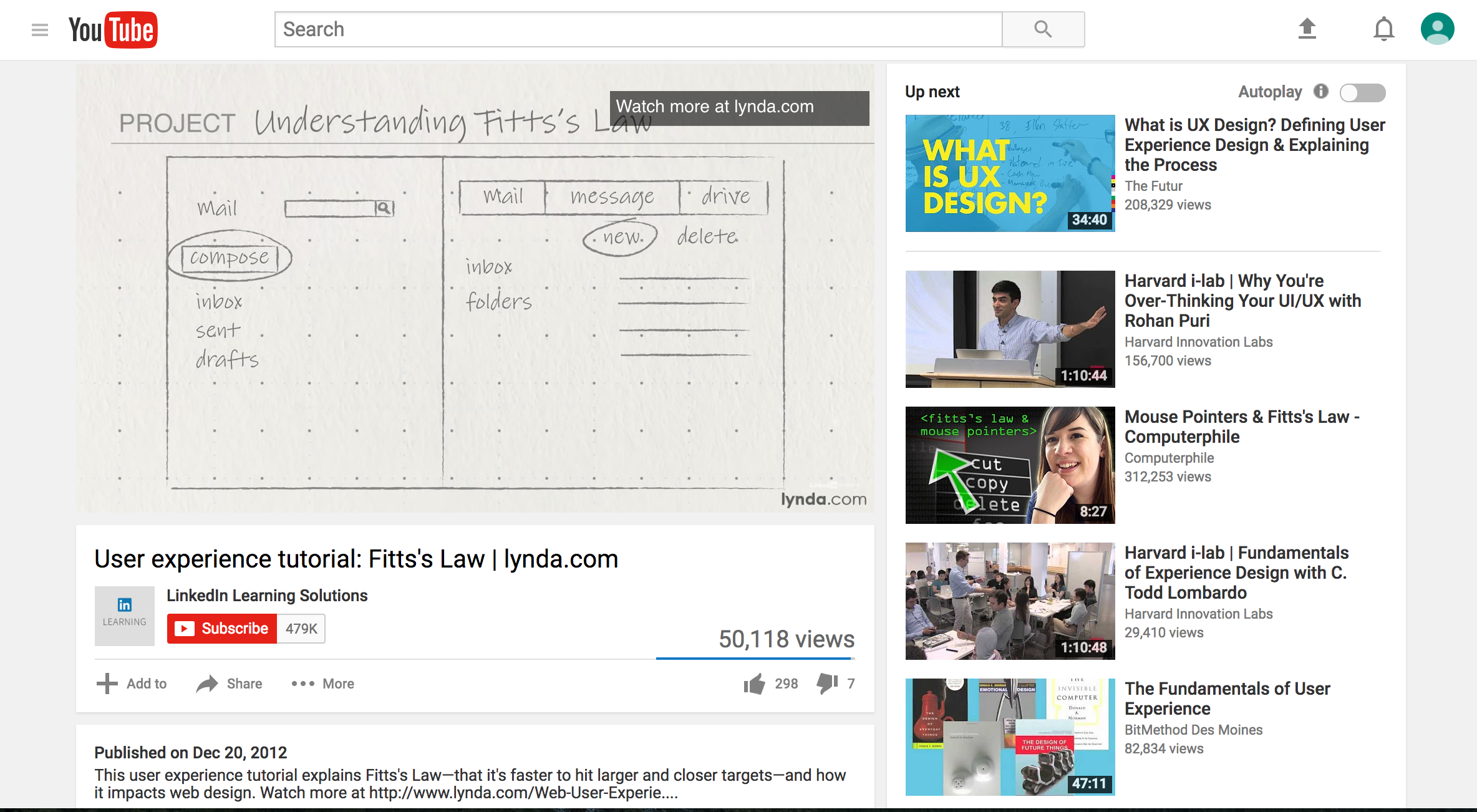
Task: Open Fundamentals of Experience Design title
Action: point(1236,573)
